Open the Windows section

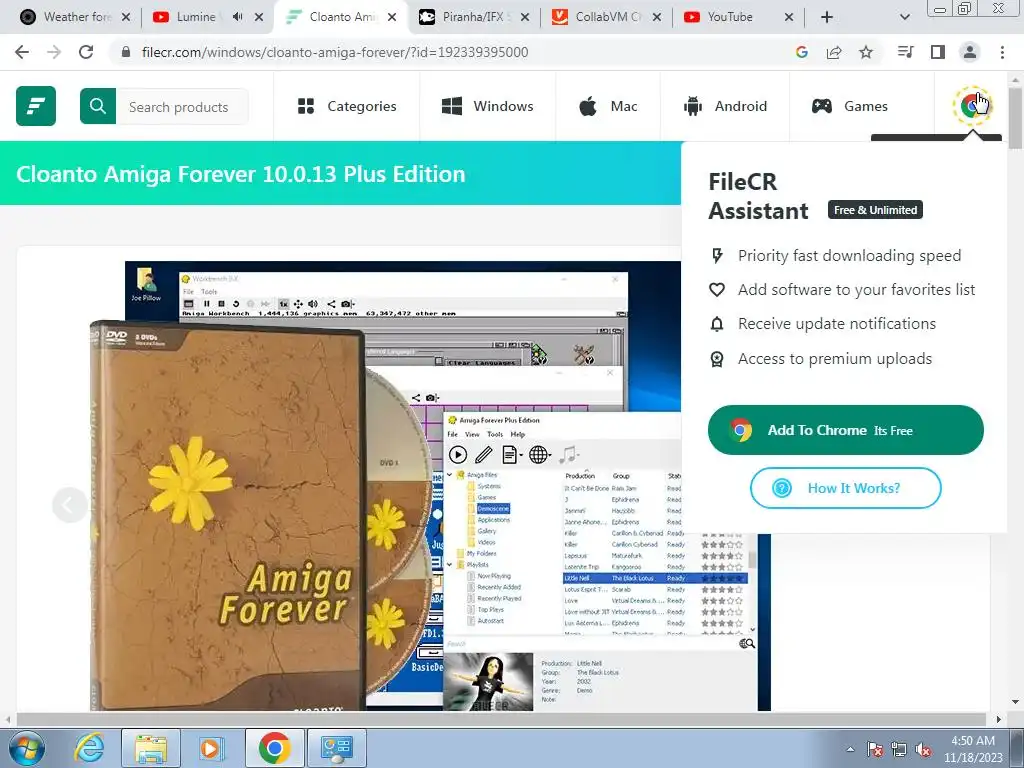[487, 106]
